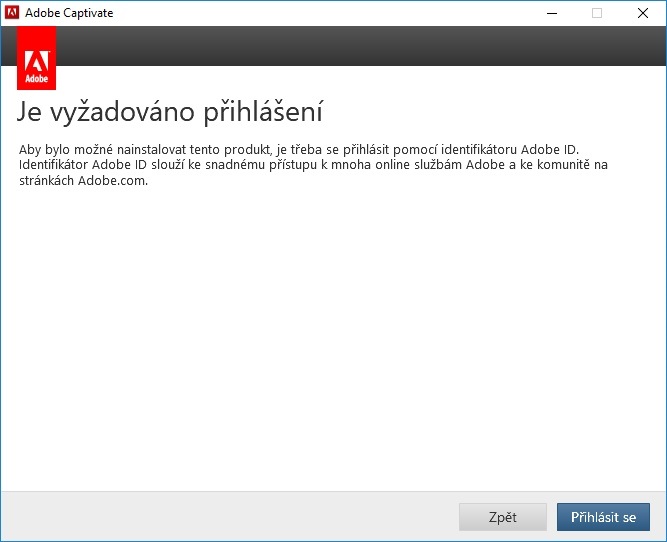
Task: Click the Adobe Captivate title bar icon
Action: 13,13
